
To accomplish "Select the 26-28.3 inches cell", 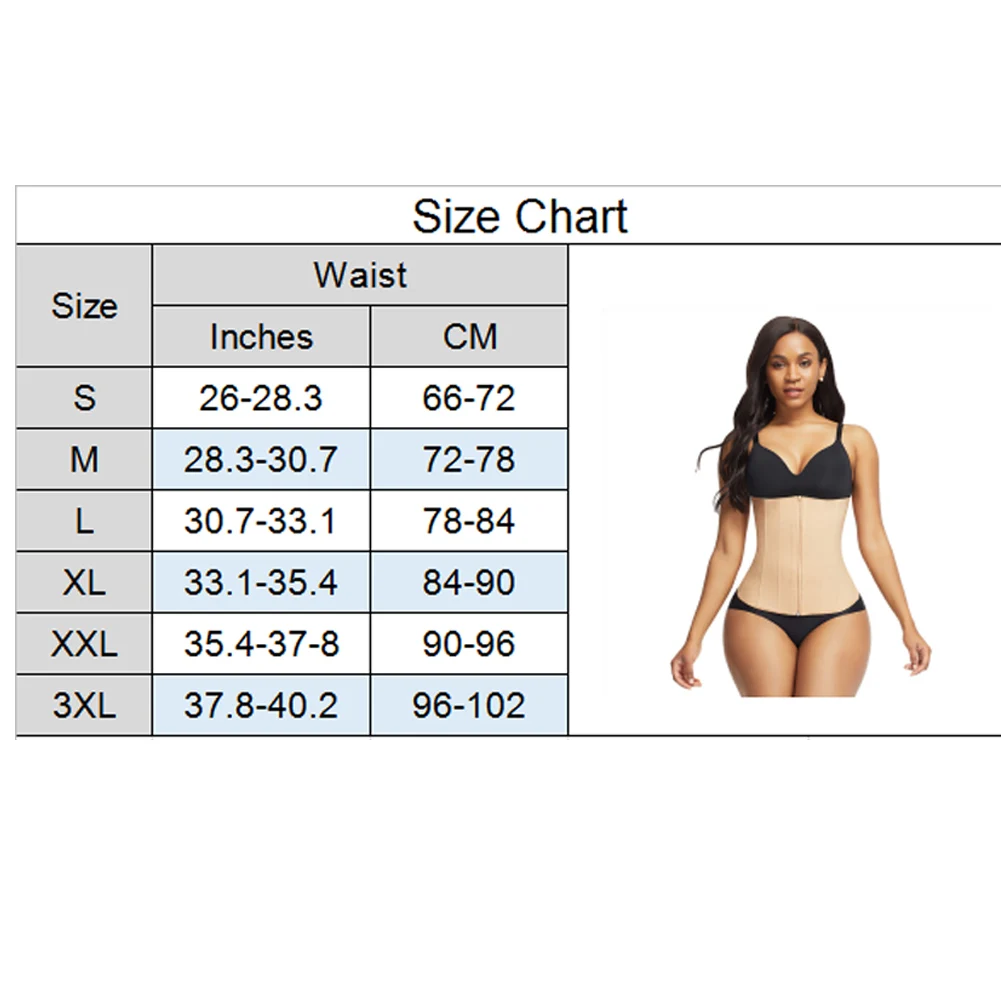I will (x=261, y=398).
